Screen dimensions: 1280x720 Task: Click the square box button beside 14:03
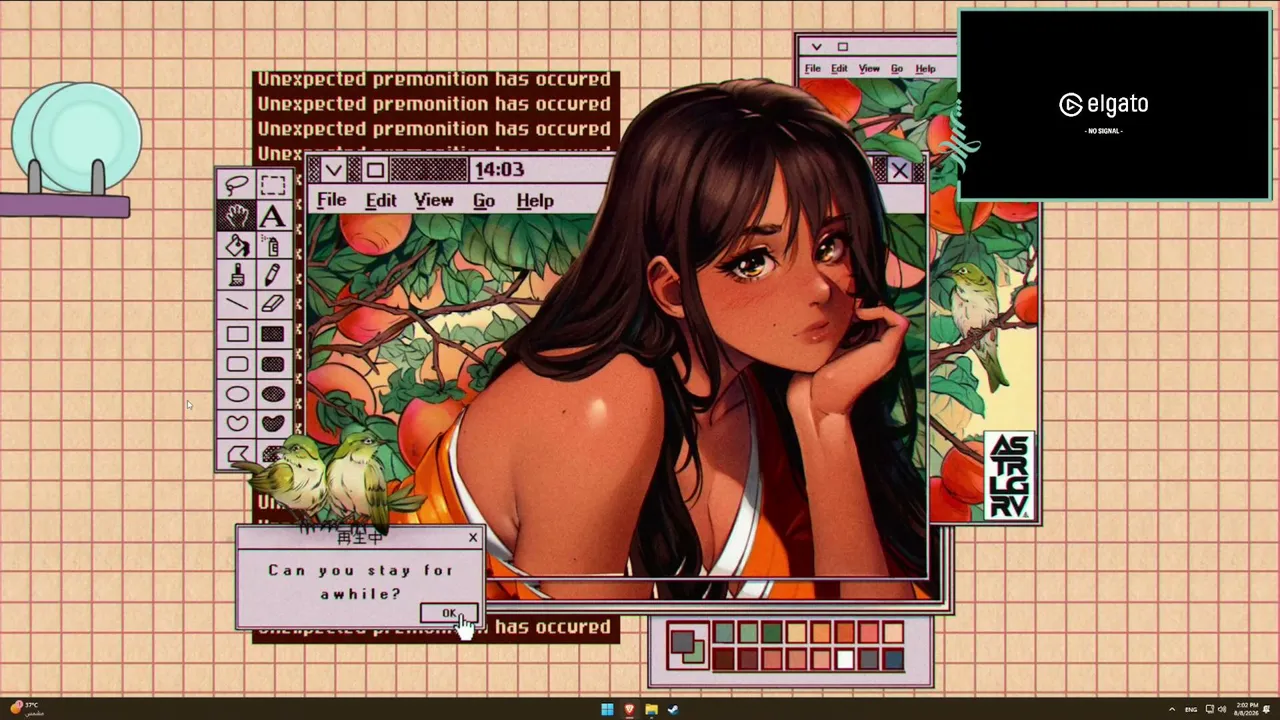[x=374, y=170]
